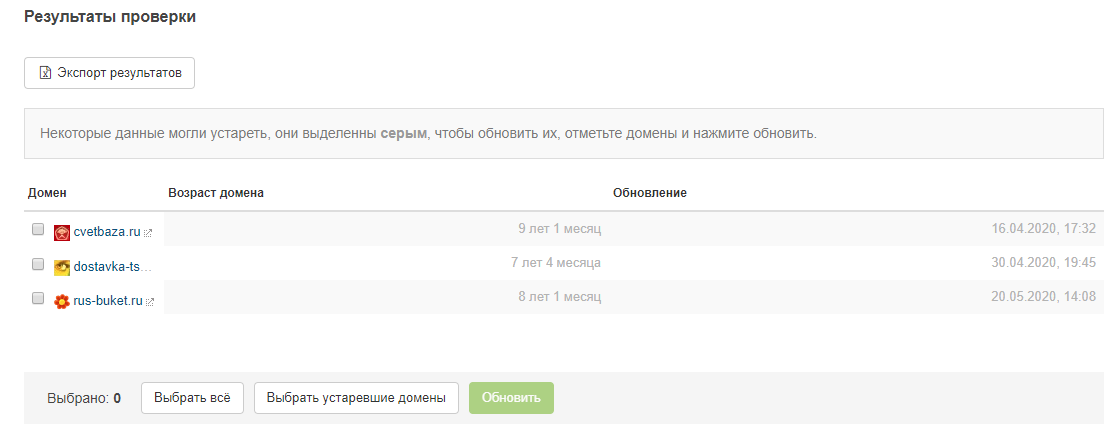Click the cvetbaza.ru favicon icon
This screenshot has height=432, width=1116.
[61, 232]
